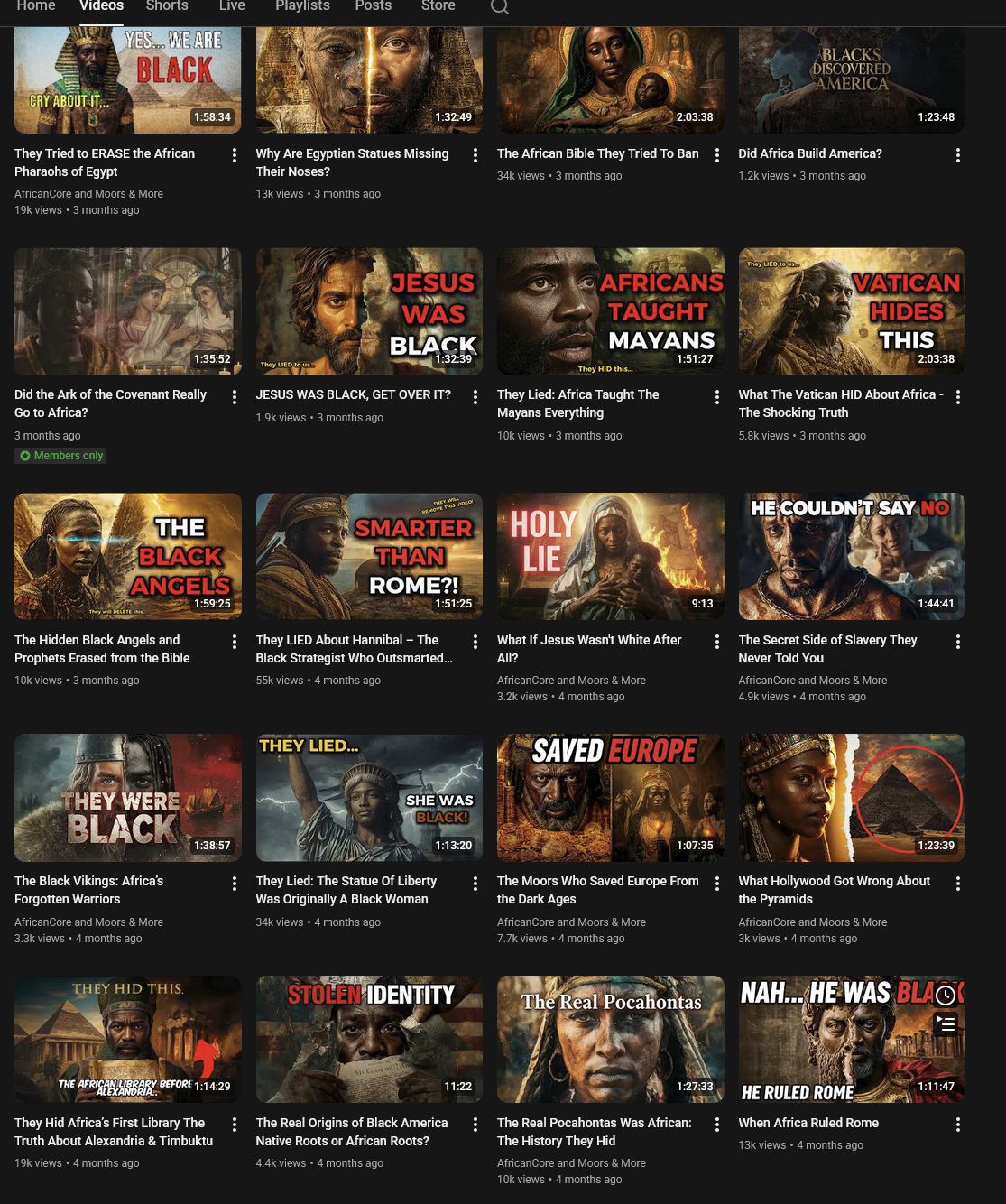Open options menu for 'The Hidden Black Angels' video
1006x1204 pixels.
[x=235, y=642]
